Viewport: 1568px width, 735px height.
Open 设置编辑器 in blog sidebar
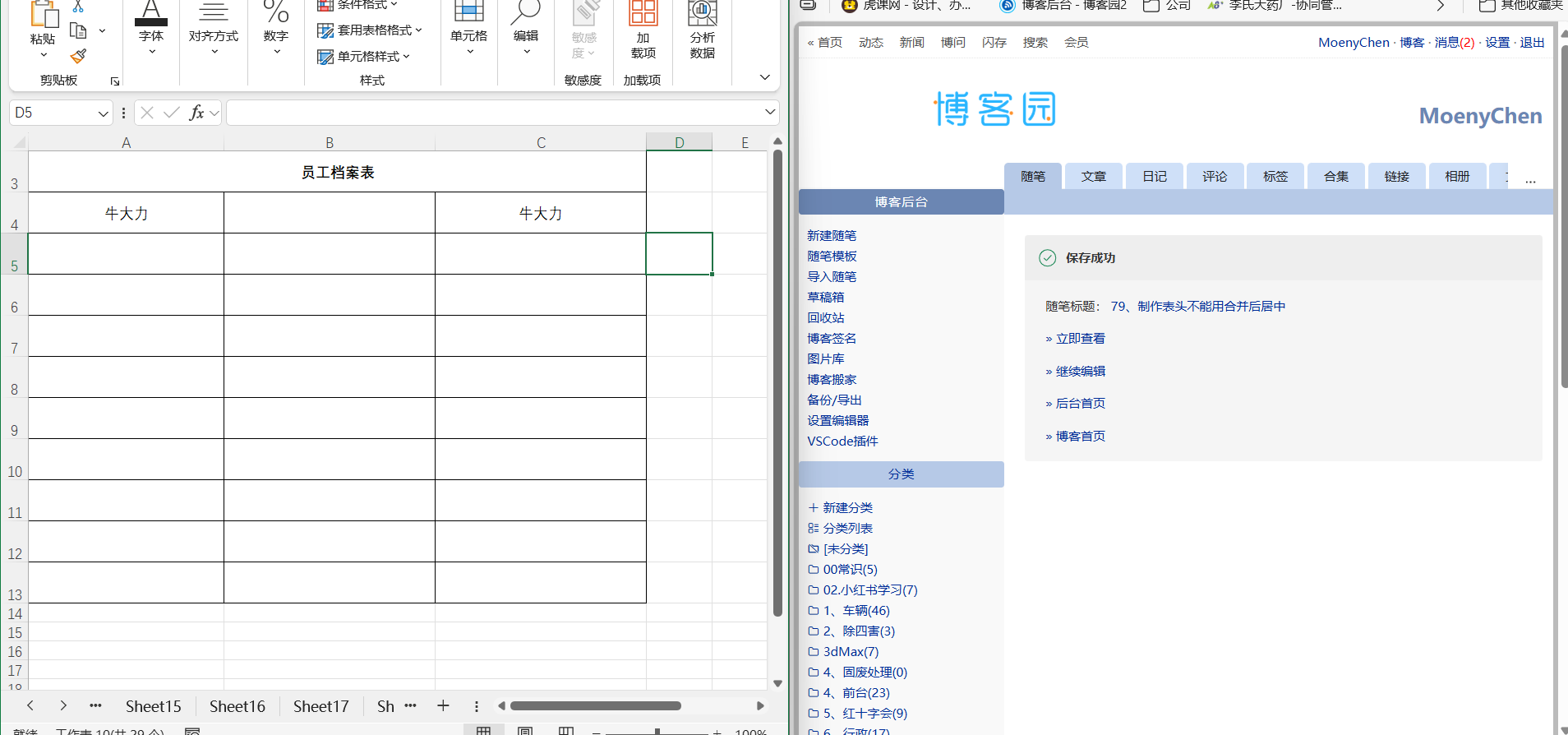point(837,420)
